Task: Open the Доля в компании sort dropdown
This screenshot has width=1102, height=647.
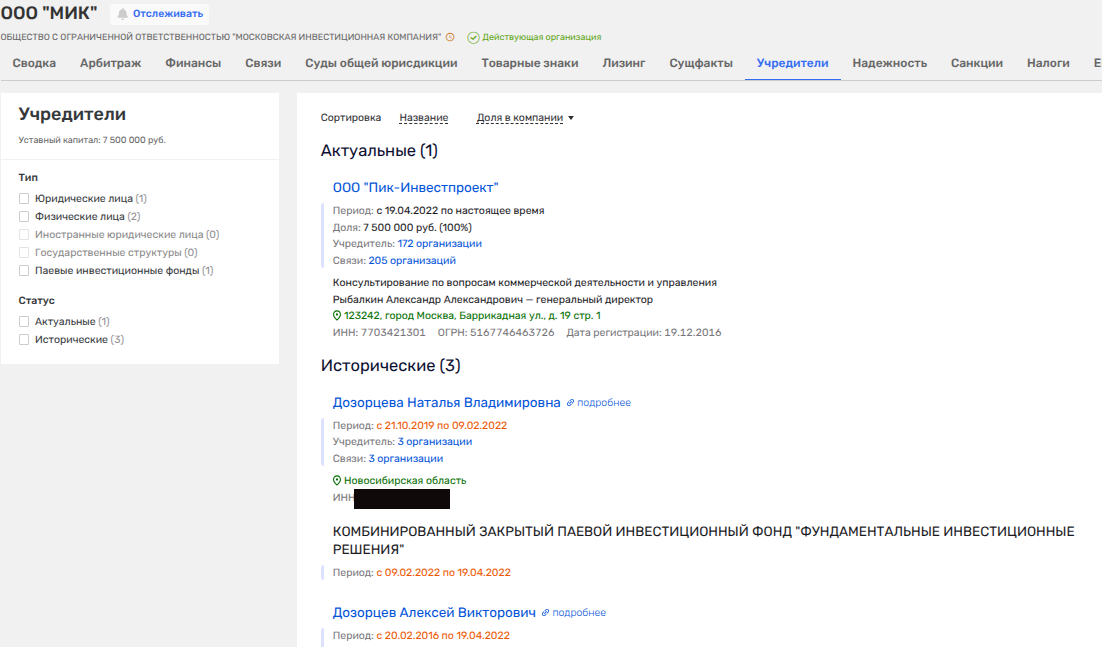Action: pos(525,118)
